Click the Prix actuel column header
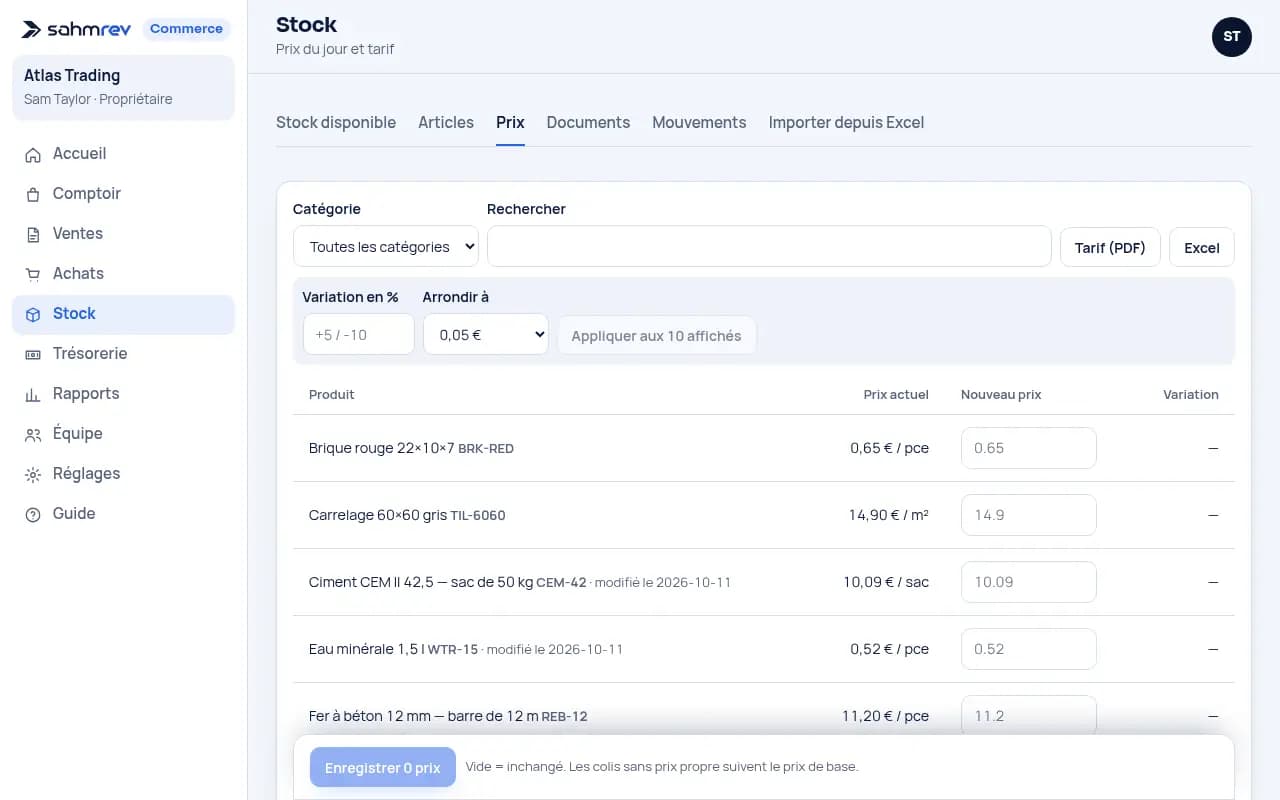 896,394
